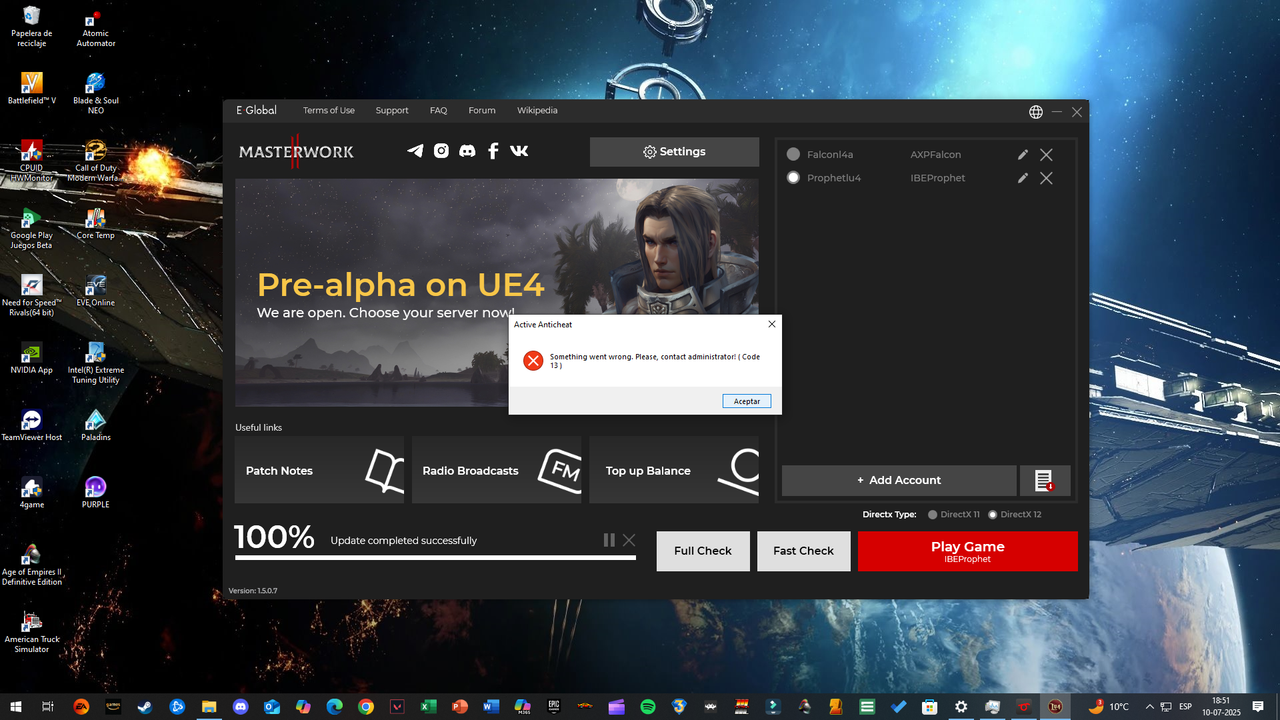This screenshot has width=1280, height=720.
Task: Open Atomic Automator desktop shortcut
Action: (96, 26)
